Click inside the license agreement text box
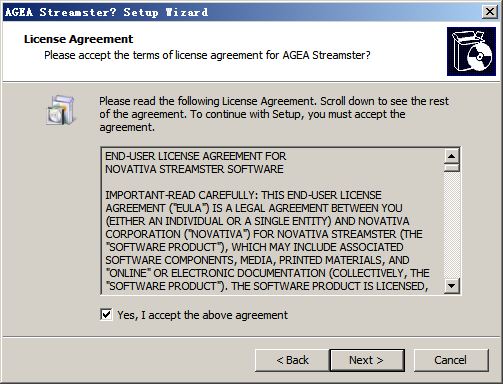503x384 pixels. pyautogui.click(x=273, y=221)
